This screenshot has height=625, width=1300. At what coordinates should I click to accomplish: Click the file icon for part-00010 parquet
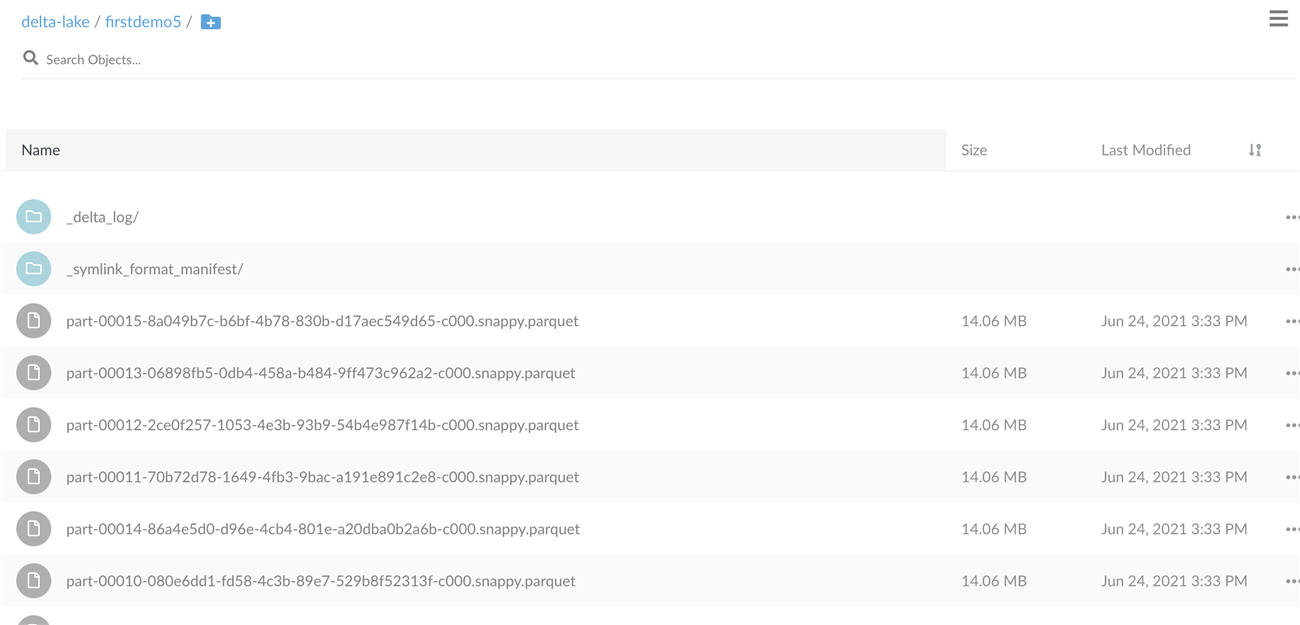tap(33, 580)
